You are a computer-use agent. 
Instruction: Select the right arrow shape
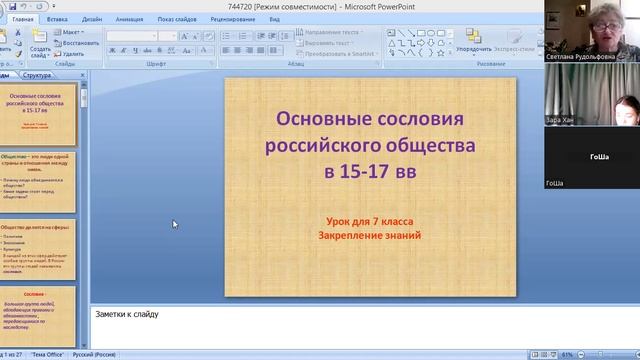[x=421, y=43]
